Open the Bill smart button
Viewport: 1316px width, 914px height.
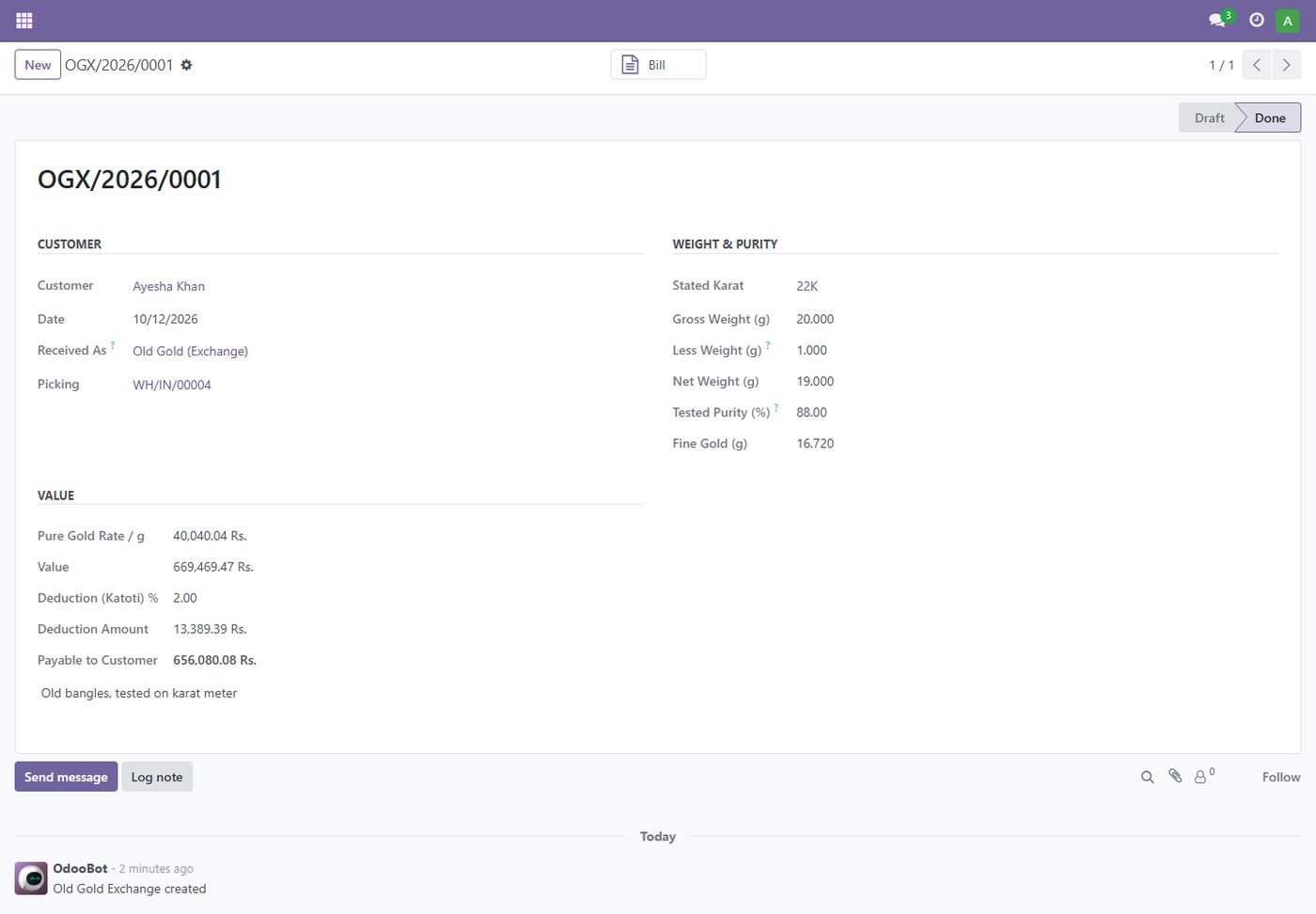658,65
